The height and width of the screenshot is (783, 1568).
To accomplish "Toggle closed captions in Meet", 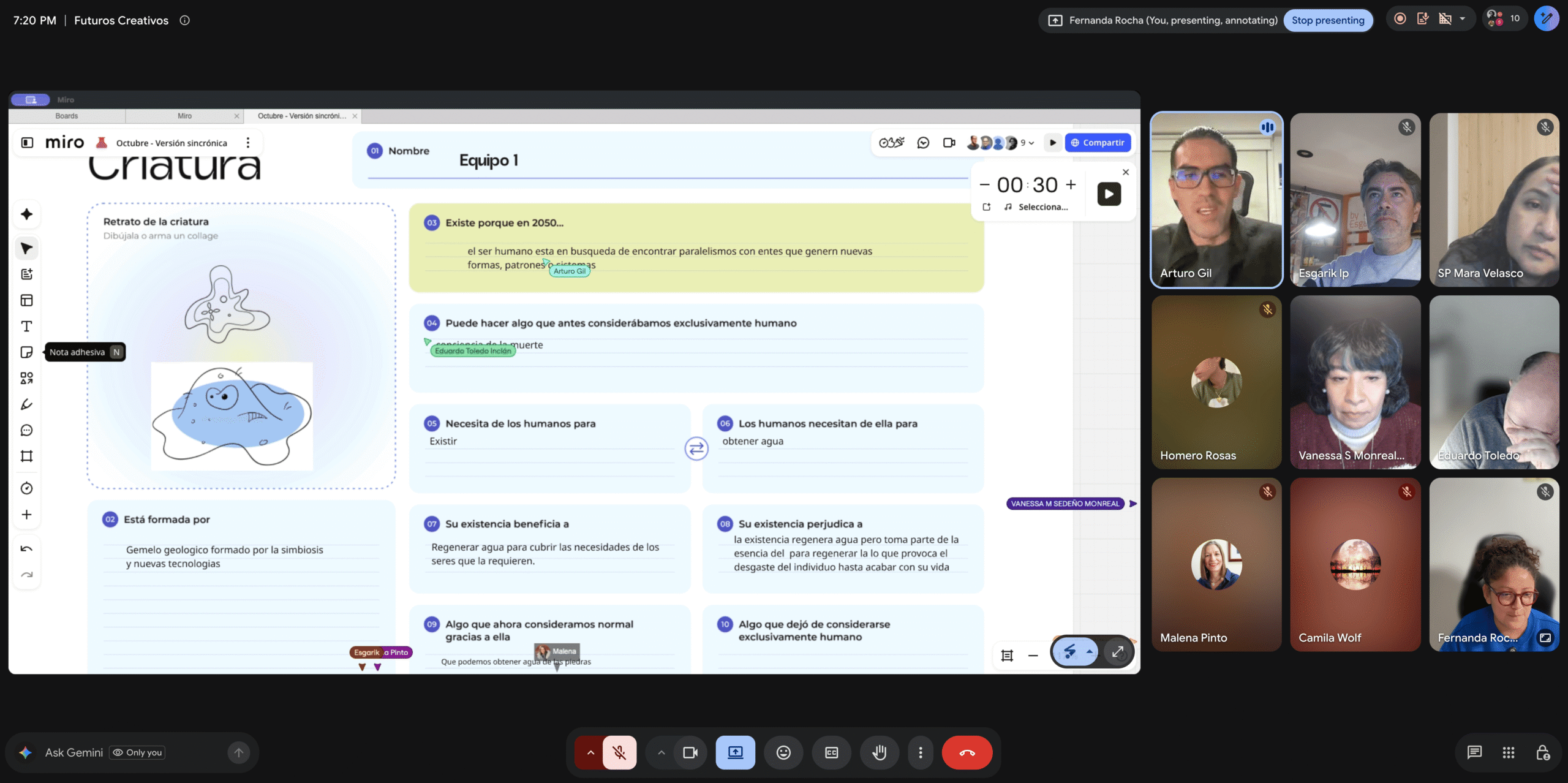I will click(x=831, y=752).
